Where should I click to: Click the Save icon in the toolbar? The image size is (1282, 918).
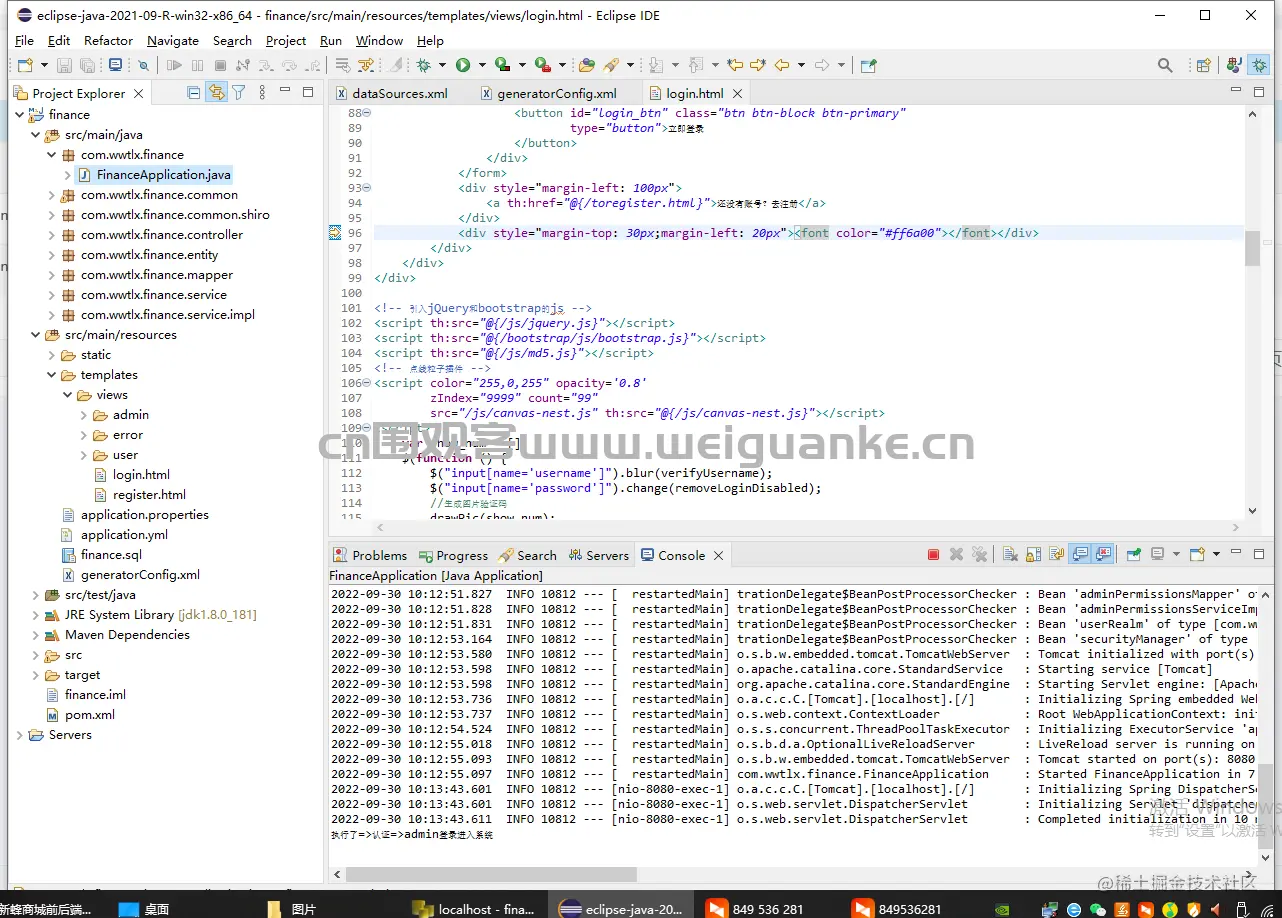(64, 65)
